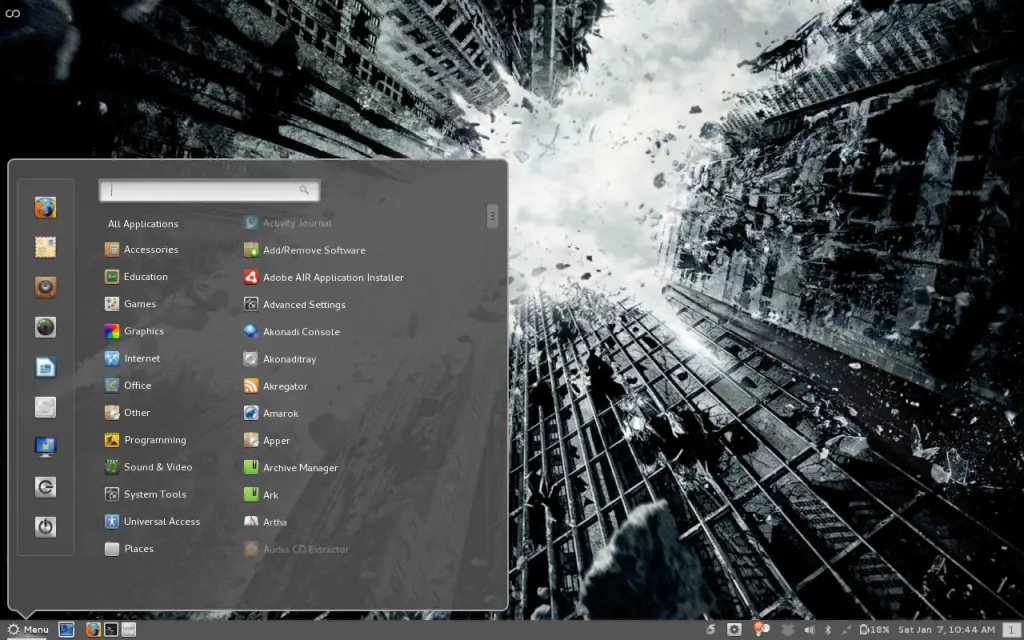Open the dark globe favorite icon
Viewport: 1024px width, 640px height.
[x=45, y=327]
